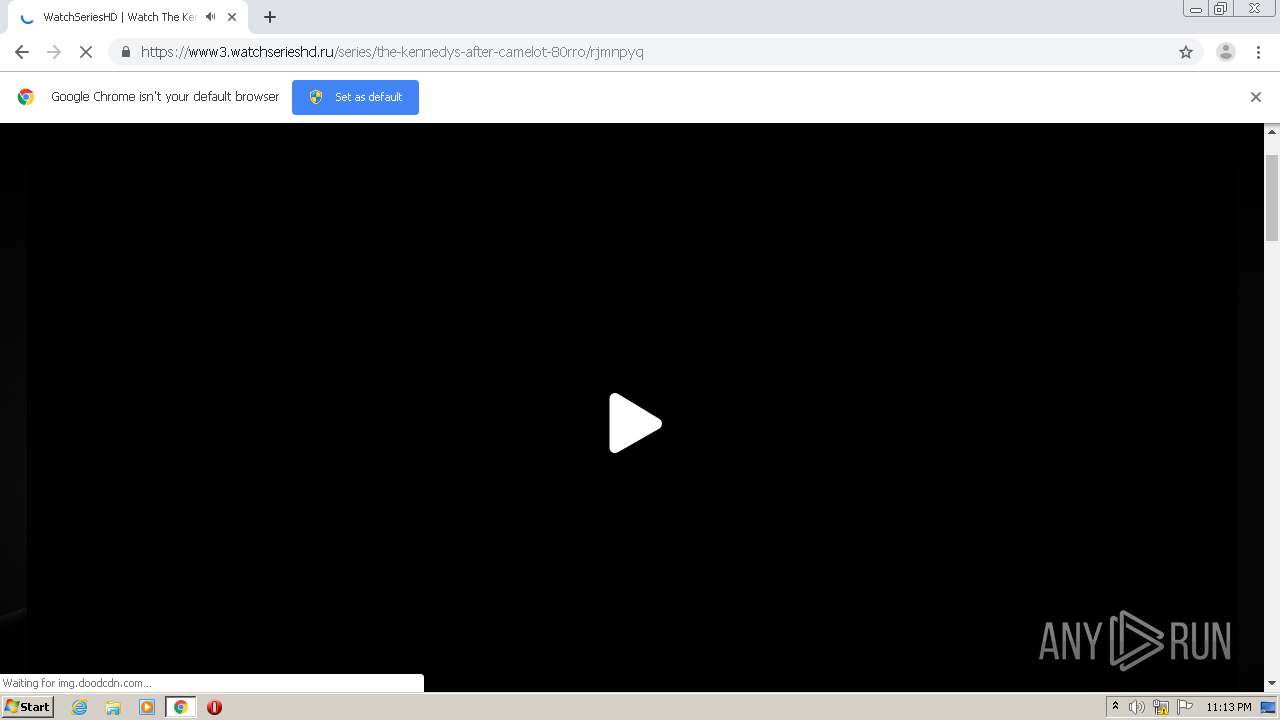Viewport: 1280px width, 720px height.
Task: Restore down the Chrome window
Action: pyautogui.click(x=1221, y=9)
